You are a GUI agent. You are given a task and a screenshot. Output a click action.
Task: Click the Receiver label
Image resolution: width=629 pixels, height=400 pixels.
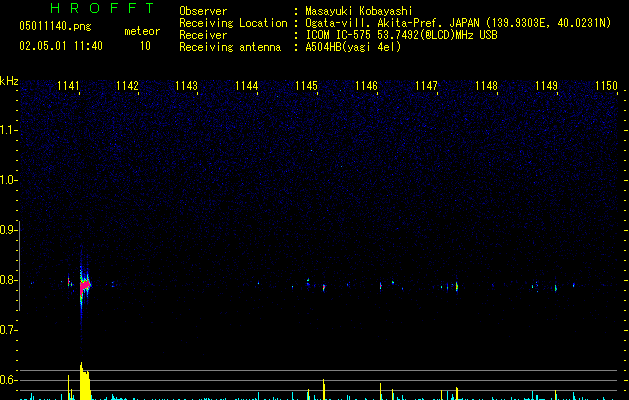click(x=203, y=35)
